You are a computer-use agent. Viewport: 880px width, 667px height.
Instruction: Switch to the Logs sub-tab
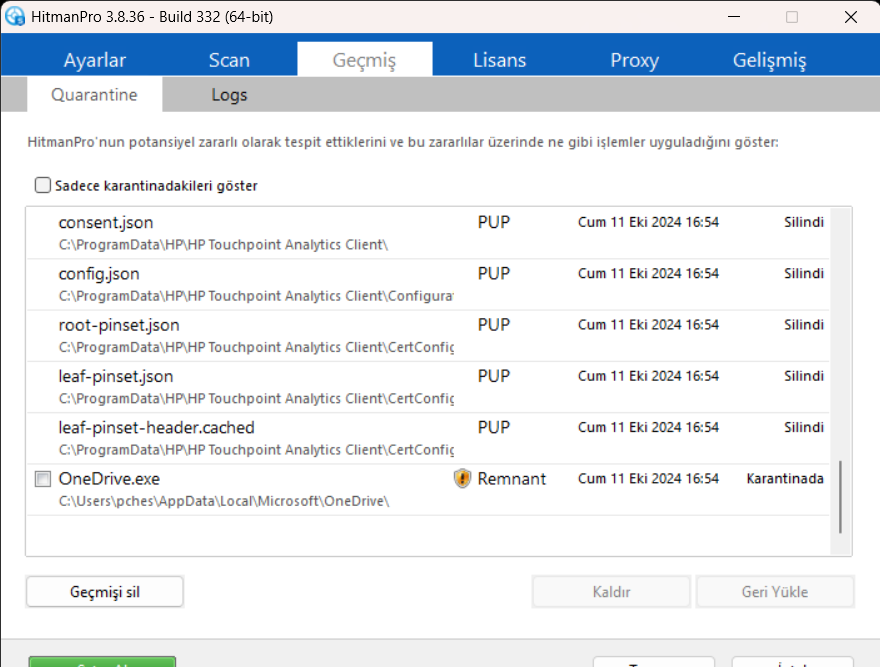[x=229, y=94]
